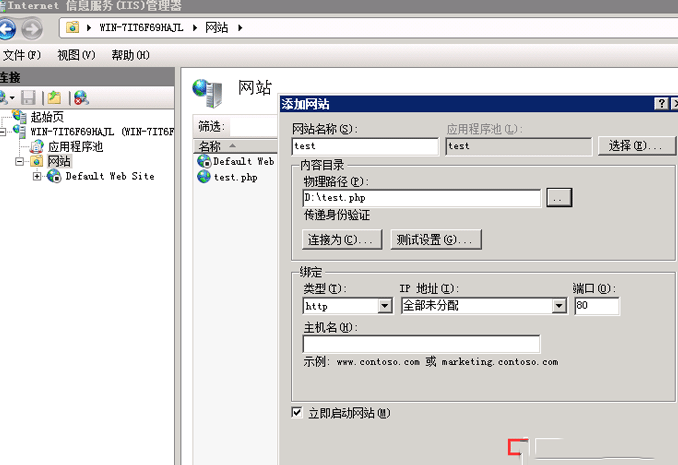Click the 端口 field showing 80

[597, 305]
